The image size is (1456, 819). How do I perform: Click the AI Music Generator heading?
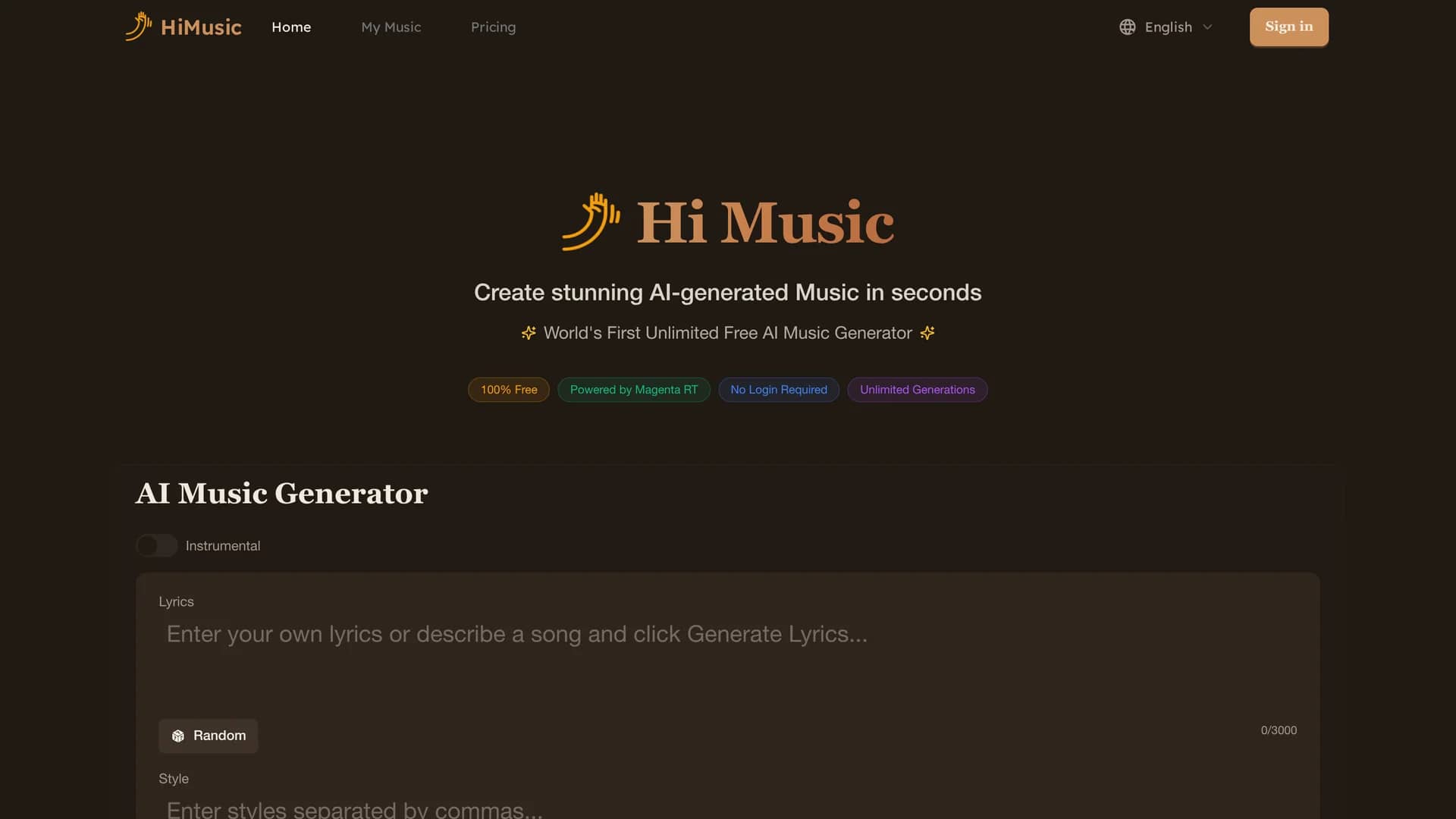pyautogui.click(x=282, y=494)
